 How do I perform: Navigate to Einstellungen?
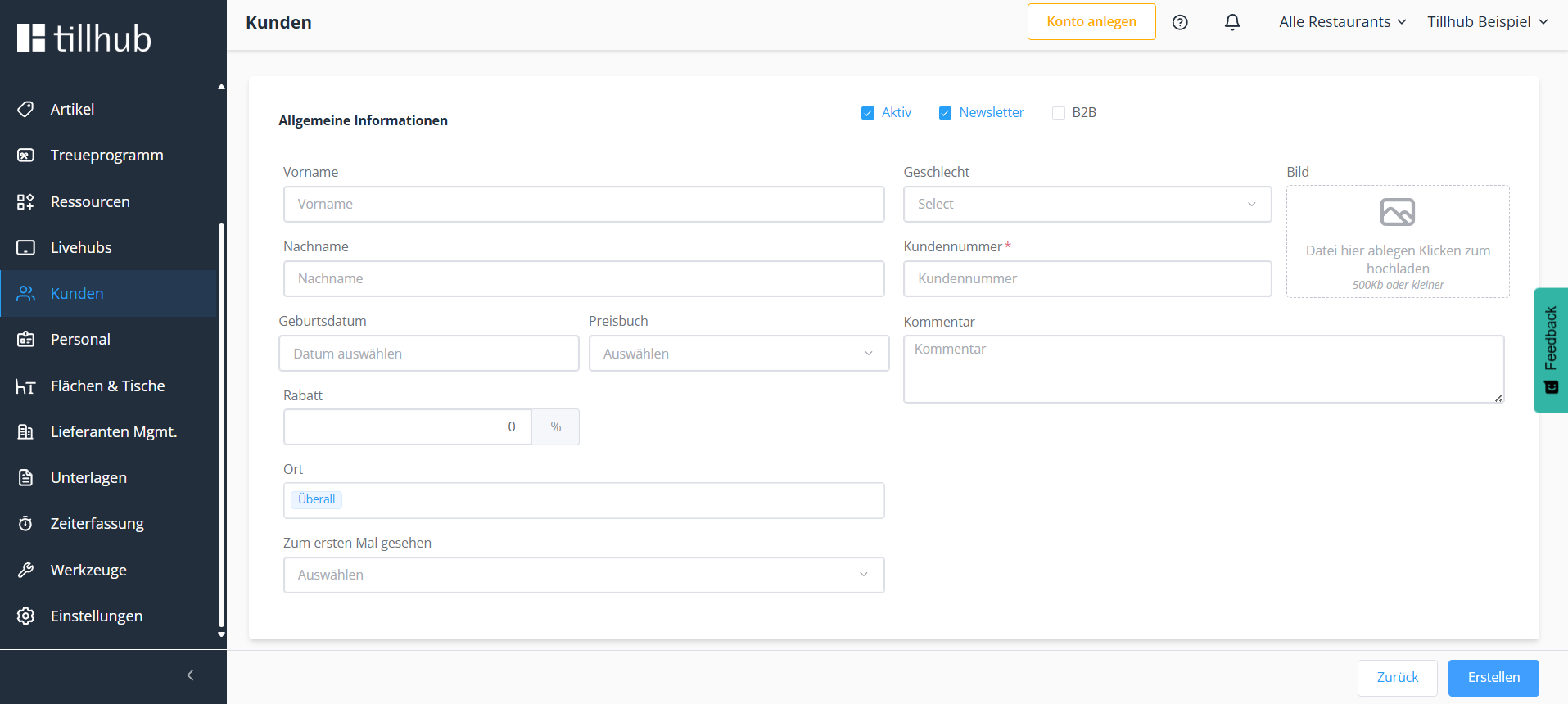109,616
